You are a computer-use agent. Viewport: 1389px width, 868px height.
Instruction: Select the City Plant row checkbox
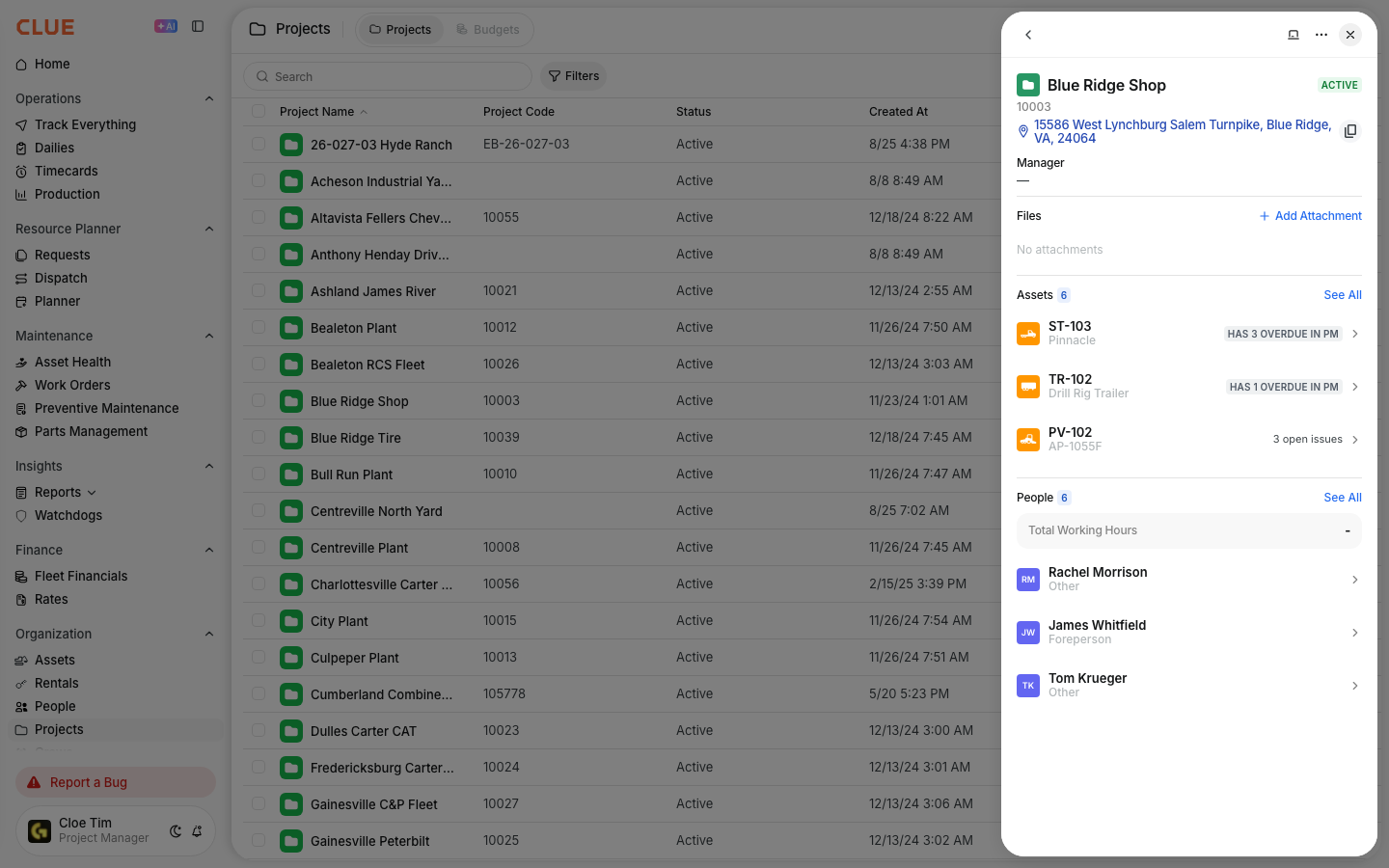259,620
